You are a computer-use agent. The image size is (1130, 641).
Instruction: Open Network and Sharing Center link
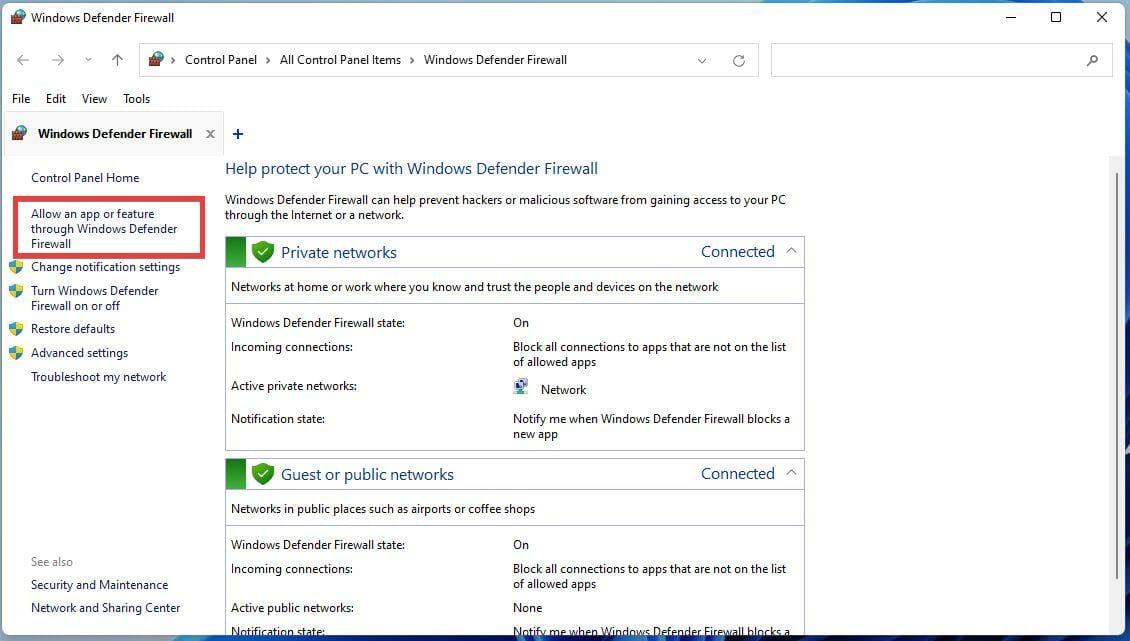pos(105,608)
